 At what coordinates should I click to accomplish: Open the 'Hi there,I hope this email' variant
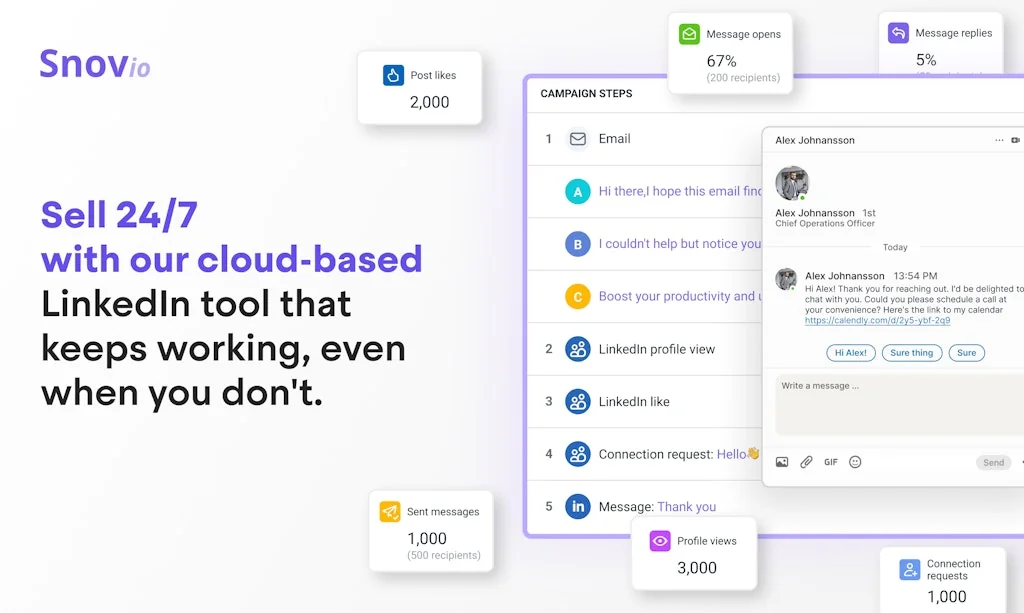680,191
